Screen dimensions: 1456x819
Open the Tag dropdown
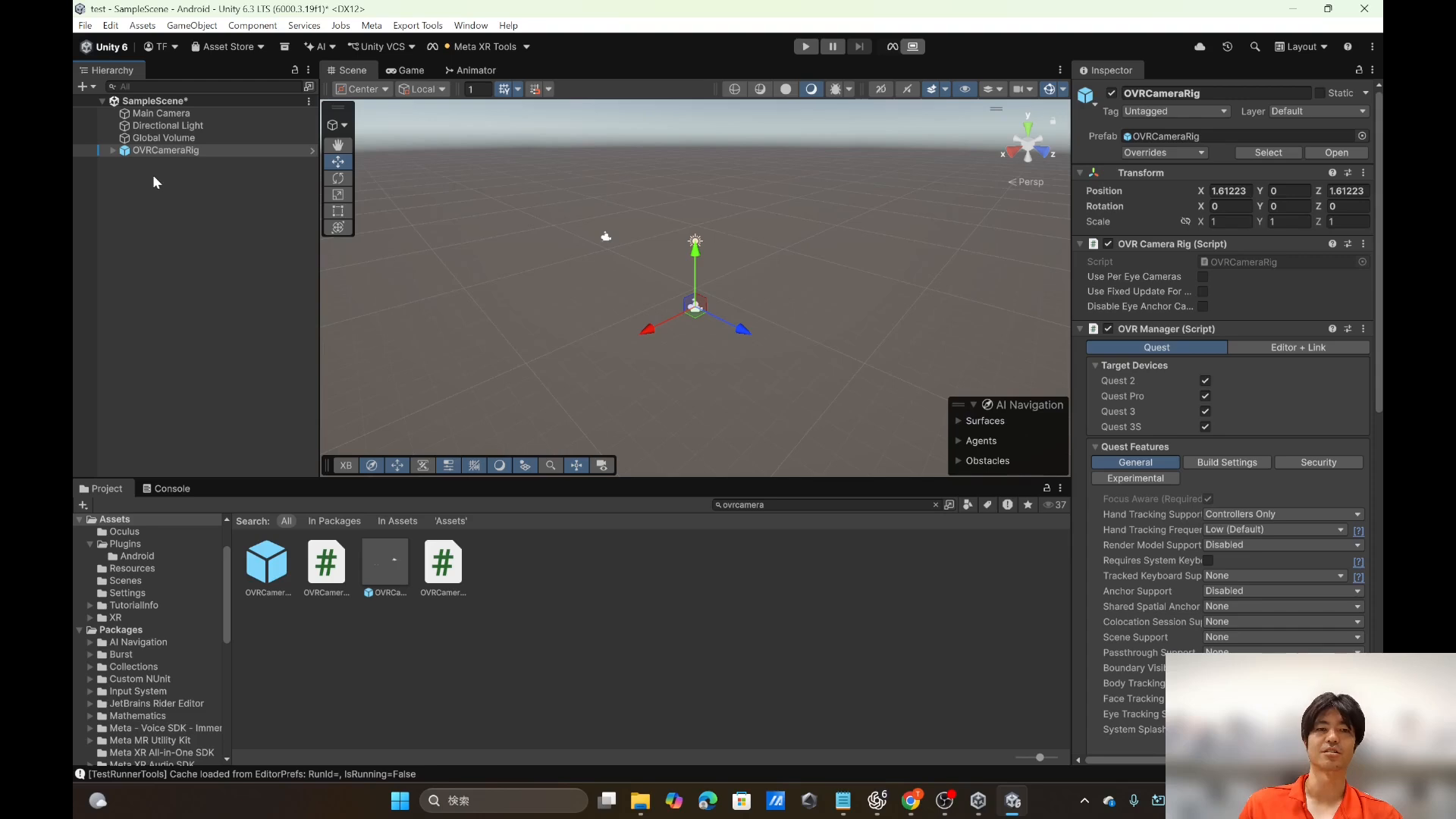[x=1175, y=111]
